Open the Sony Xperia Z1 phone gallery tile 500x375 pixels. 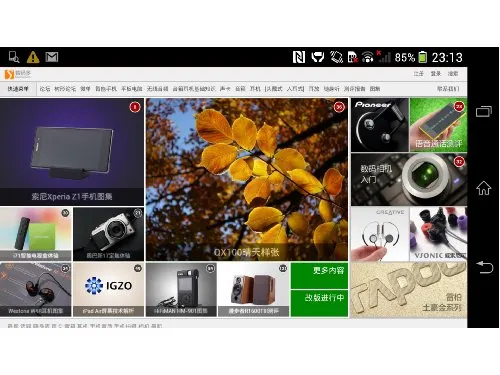tap(72, 152)
